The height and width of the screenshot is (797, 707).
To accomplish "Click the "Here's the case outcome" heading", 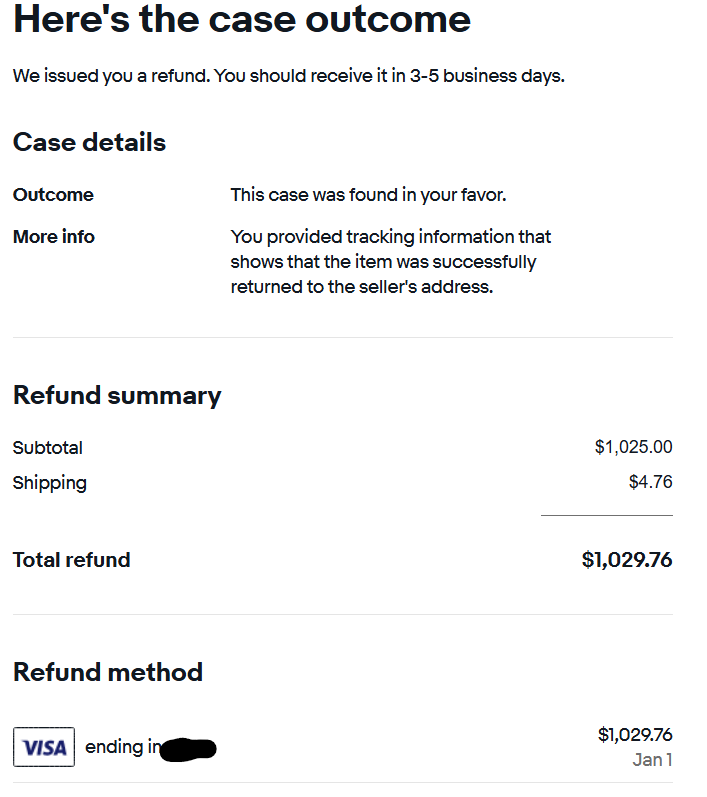I will 241,19.
